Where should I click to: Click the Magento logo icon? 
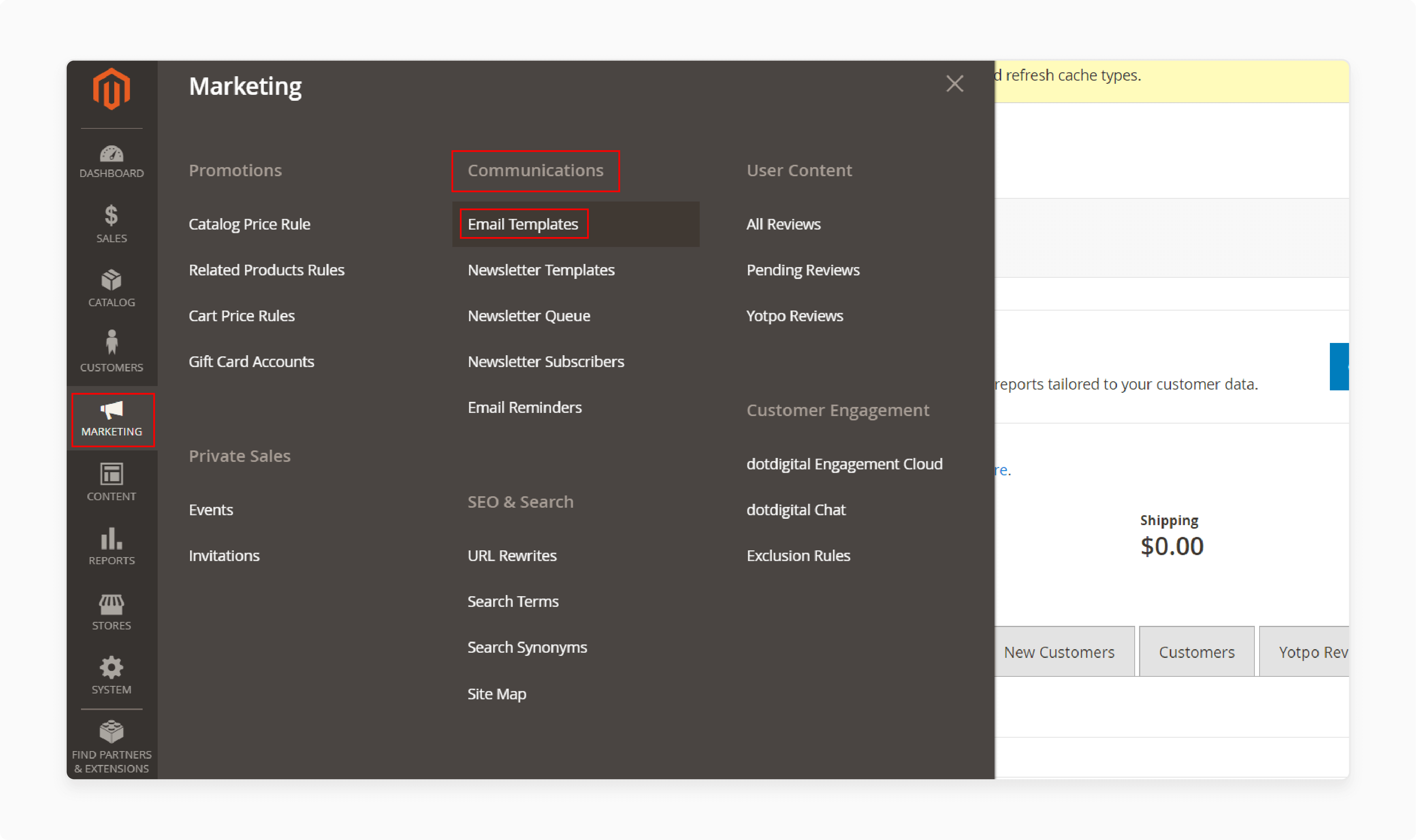click(x=111, y=89)
